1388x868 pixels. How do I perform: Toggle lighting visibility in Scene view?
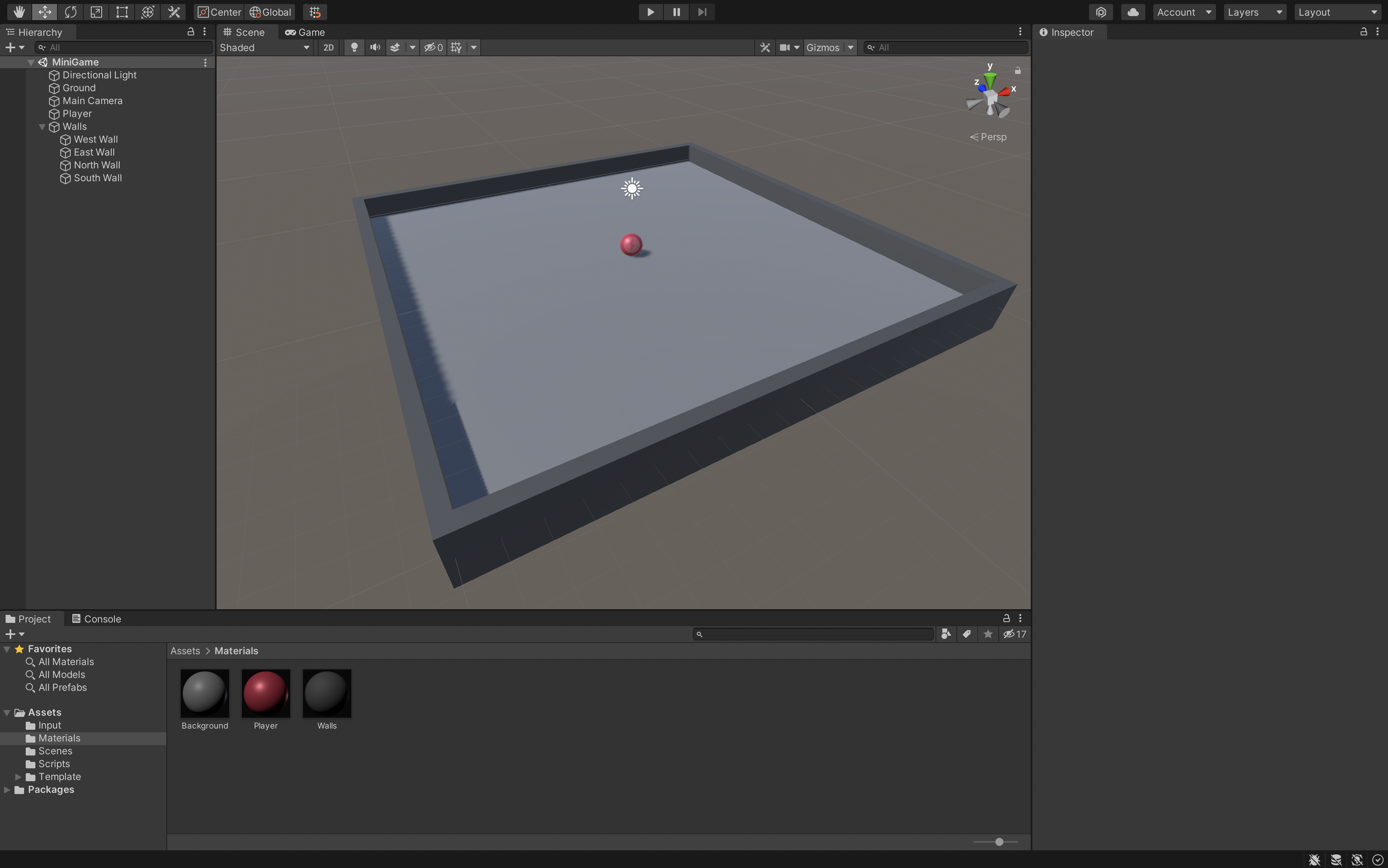click(x=354, y=47)
